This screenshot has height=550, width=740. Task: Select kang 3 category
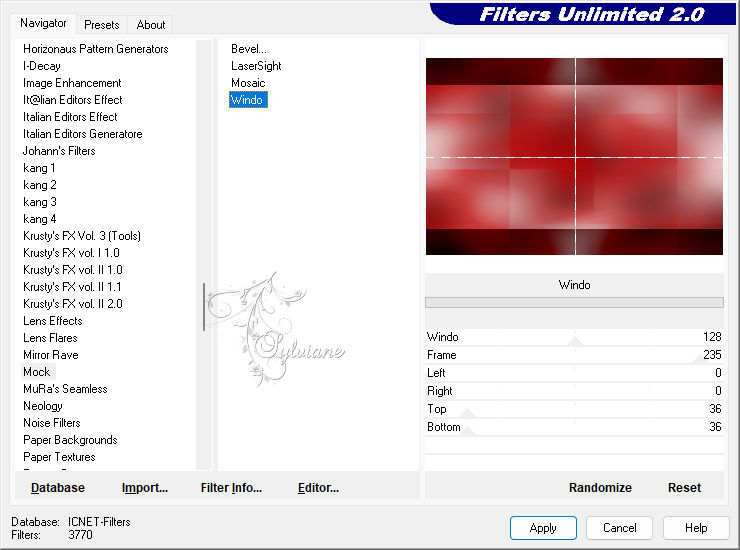[x=40, y=202]
